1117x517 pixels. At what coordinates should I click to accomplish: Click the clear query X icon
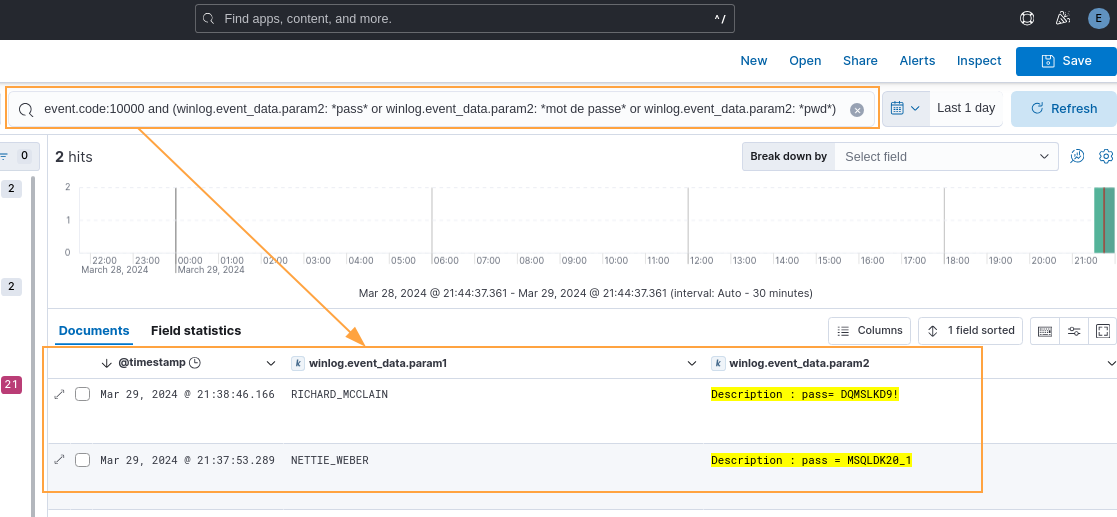pos(857,110)
